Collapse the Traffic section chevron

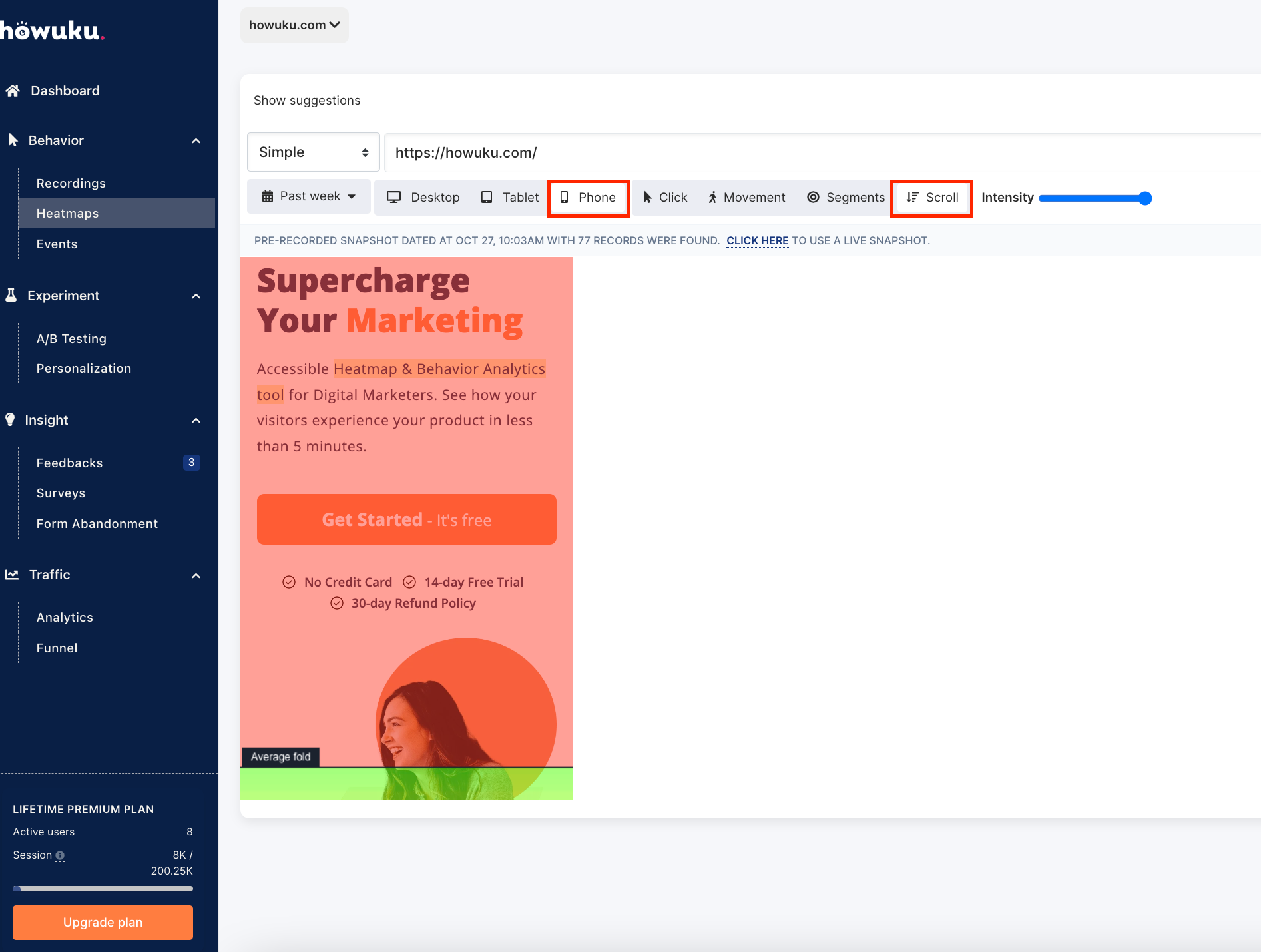[x=196, y=575]
